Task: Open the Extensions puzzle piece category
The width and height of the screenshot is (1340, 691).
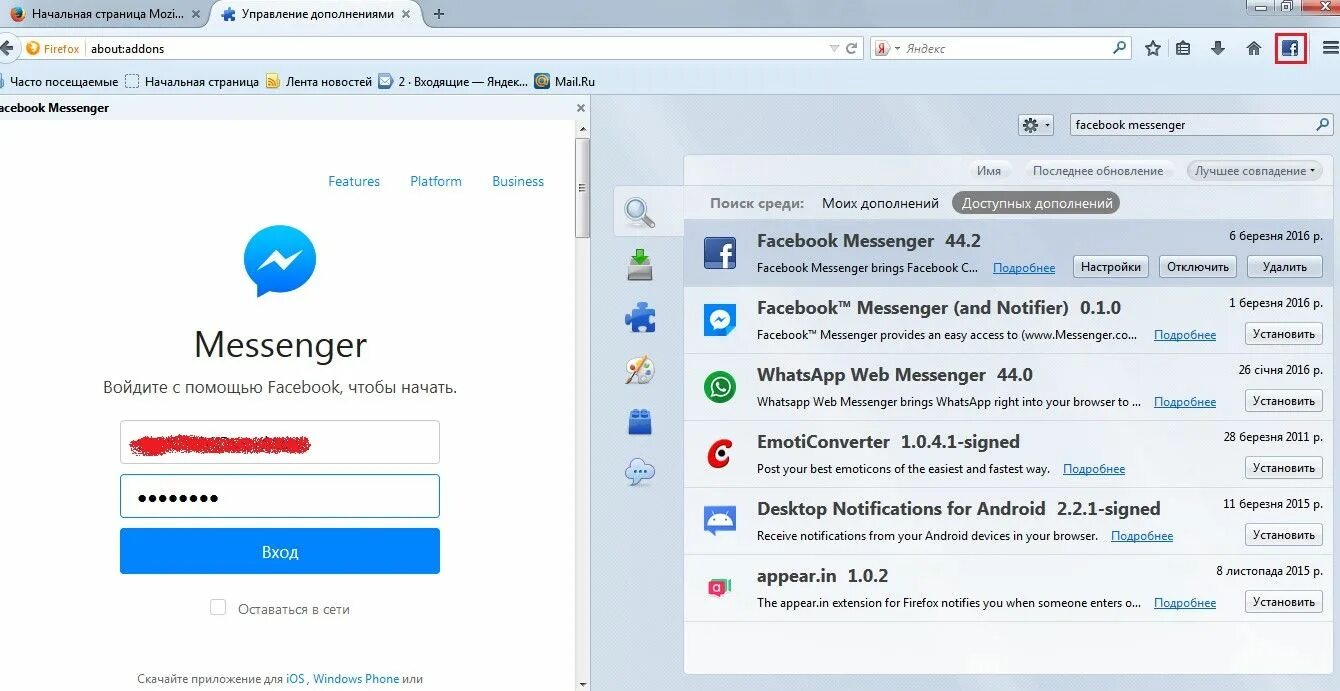Action: 639,318
